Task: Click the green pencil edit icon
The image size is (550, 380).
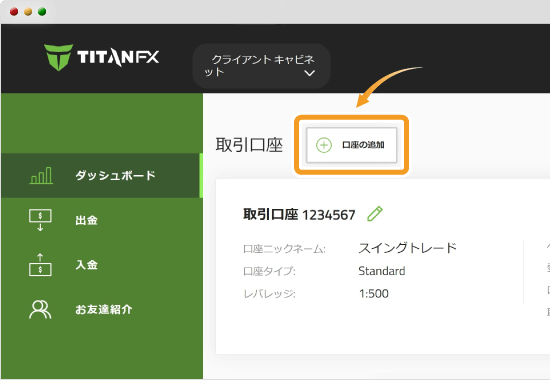Action: (x=375, y=214)
